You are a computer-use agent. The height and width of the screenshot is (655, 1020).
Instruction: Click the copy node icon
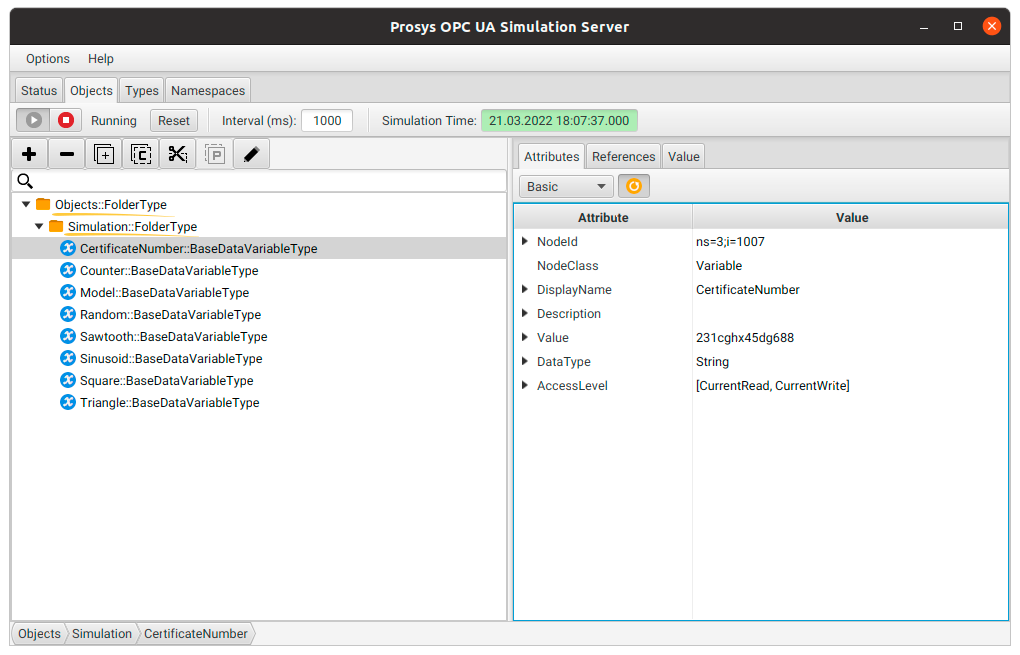coord(141,154)
